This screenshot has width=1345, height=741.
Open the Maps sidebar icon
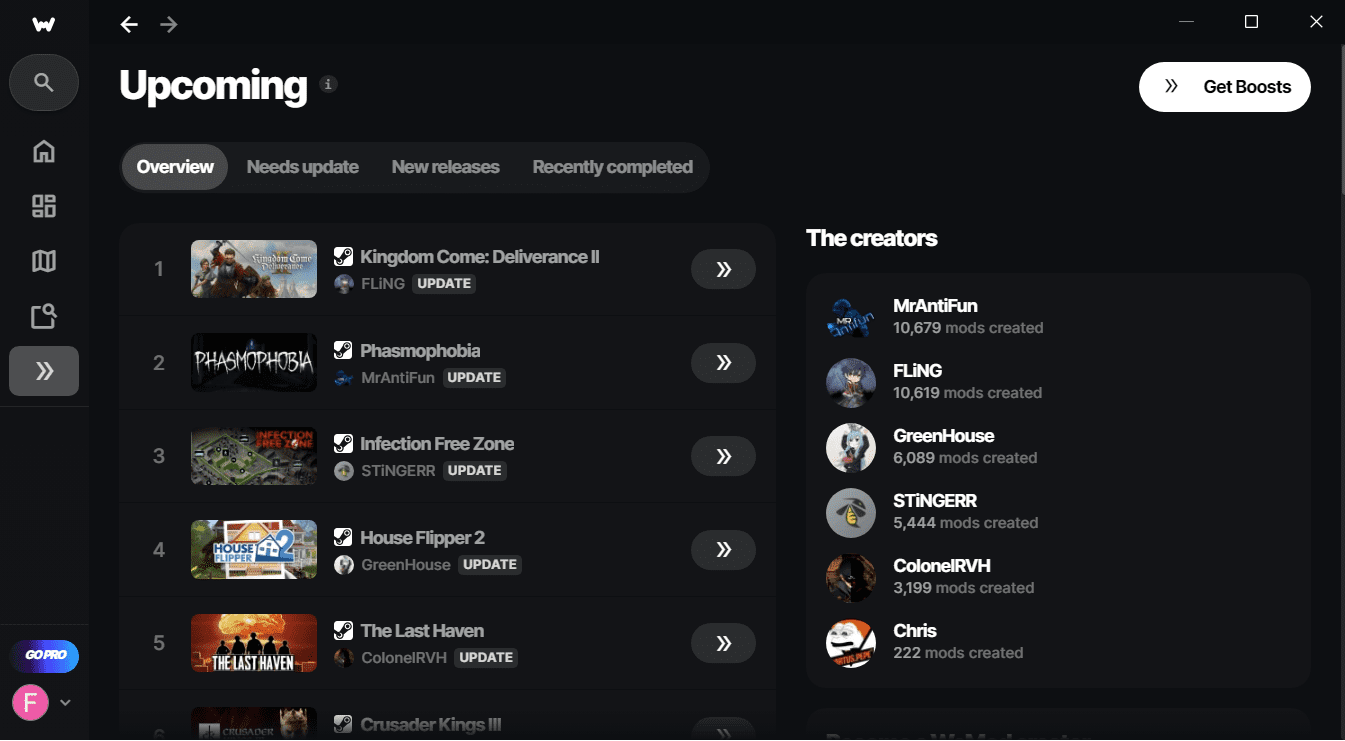[x=44, y=262]
